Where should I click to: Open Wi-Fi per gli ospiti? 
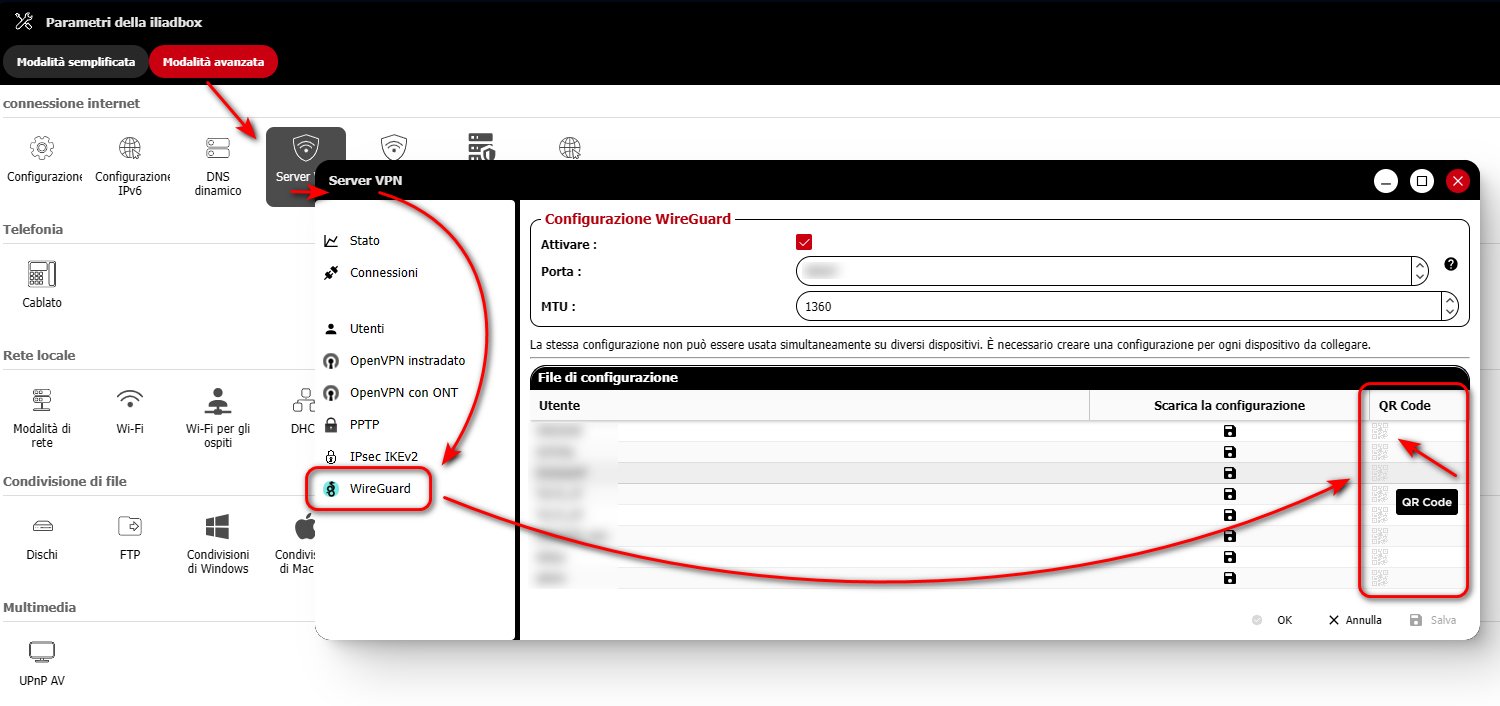(217, 400)
